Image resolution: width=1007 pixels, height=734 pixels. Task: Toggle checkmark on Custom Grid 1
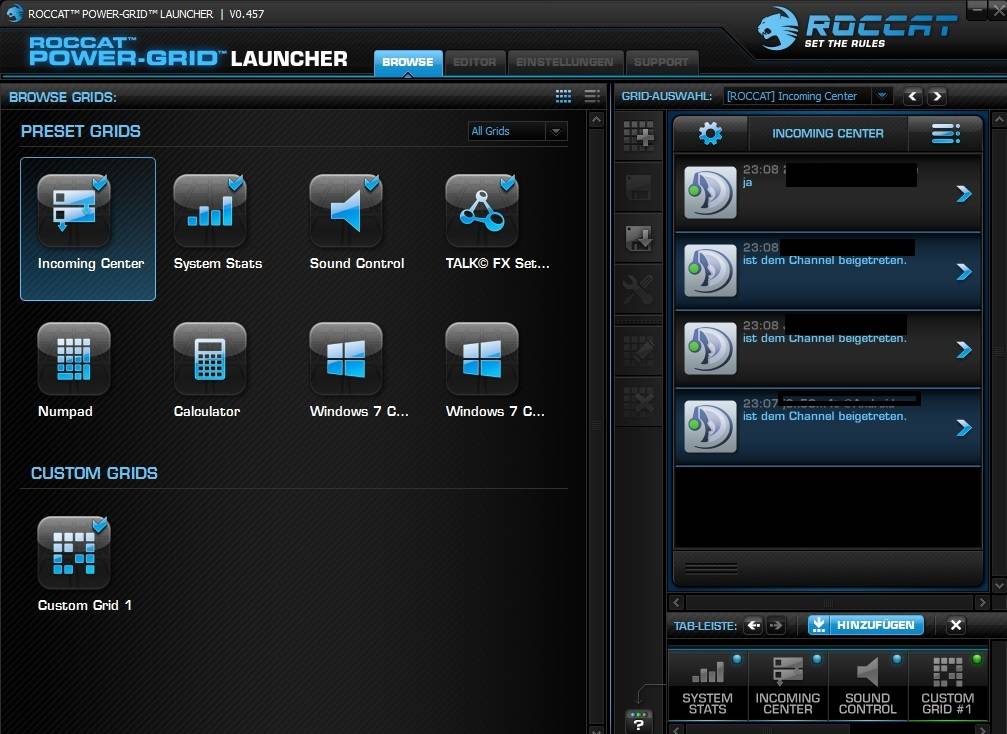[x=100, y=525]
